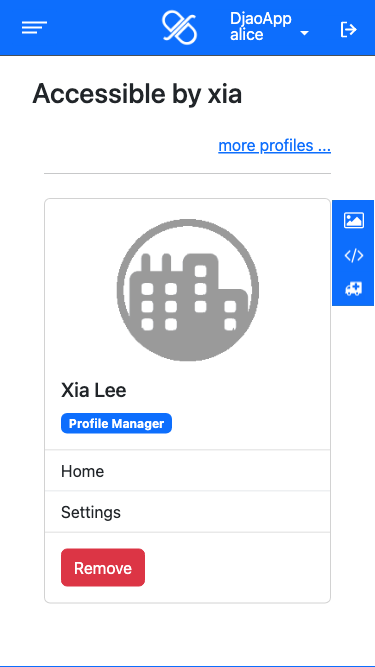The width and height of the screenshot is (375, 667).
Task: Open the image gallery tool icon
Action: coord(354,220)
